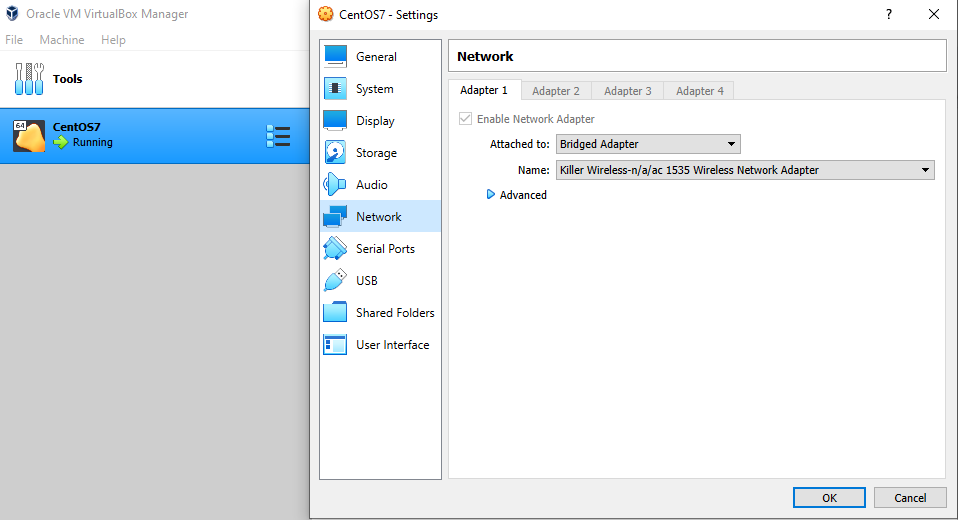Open Storage disk icon
Screen dimensions: 958x520
coord(335,153)
